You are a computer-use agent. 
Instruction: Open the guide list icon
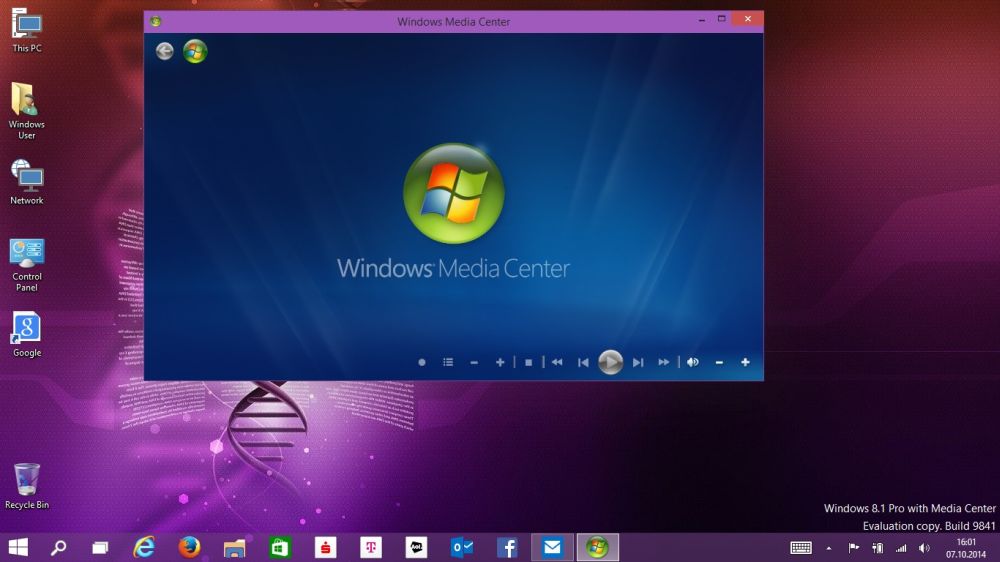448,362
